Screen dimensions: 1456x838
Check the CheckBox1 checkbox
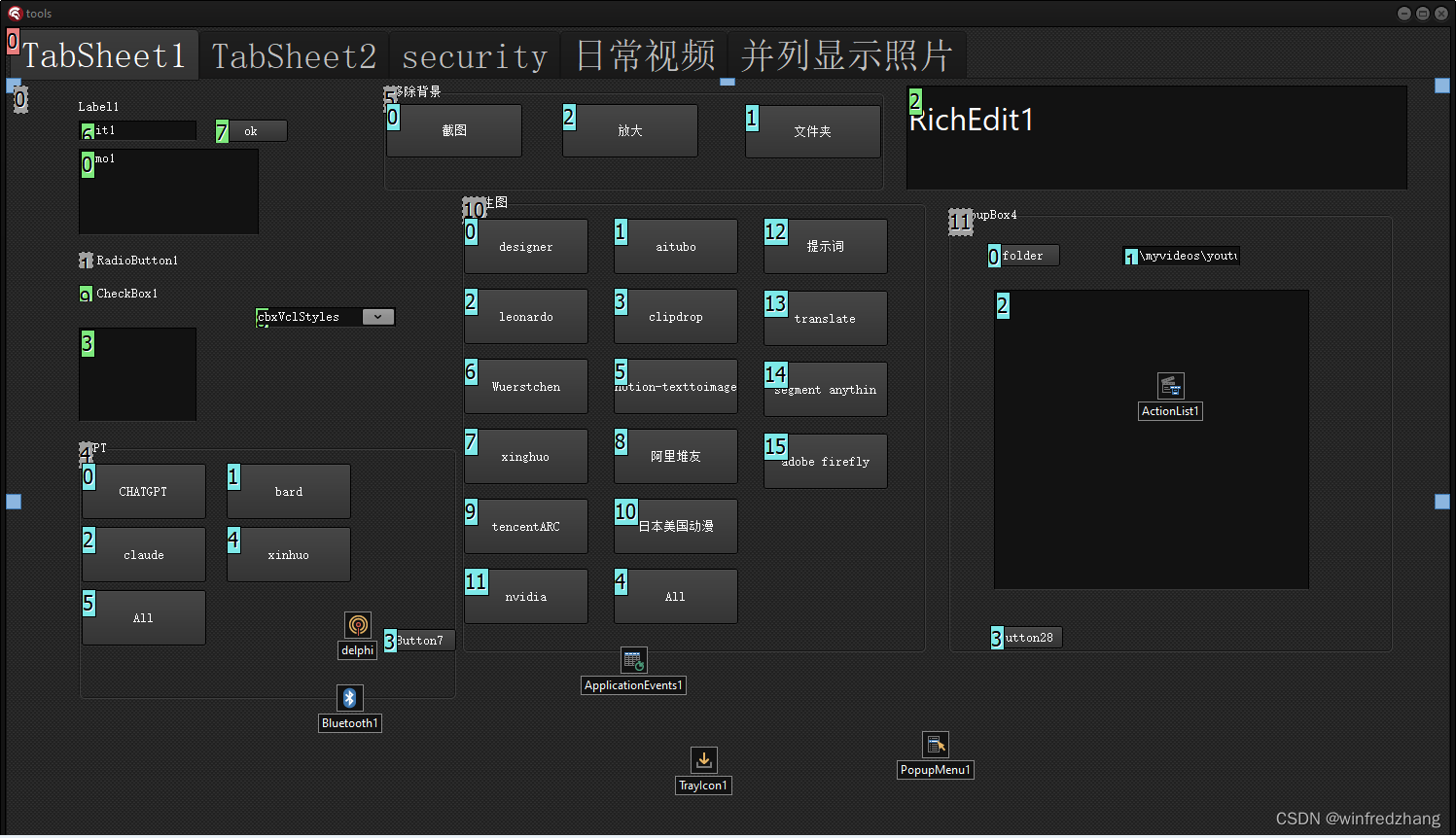point(86,294)
